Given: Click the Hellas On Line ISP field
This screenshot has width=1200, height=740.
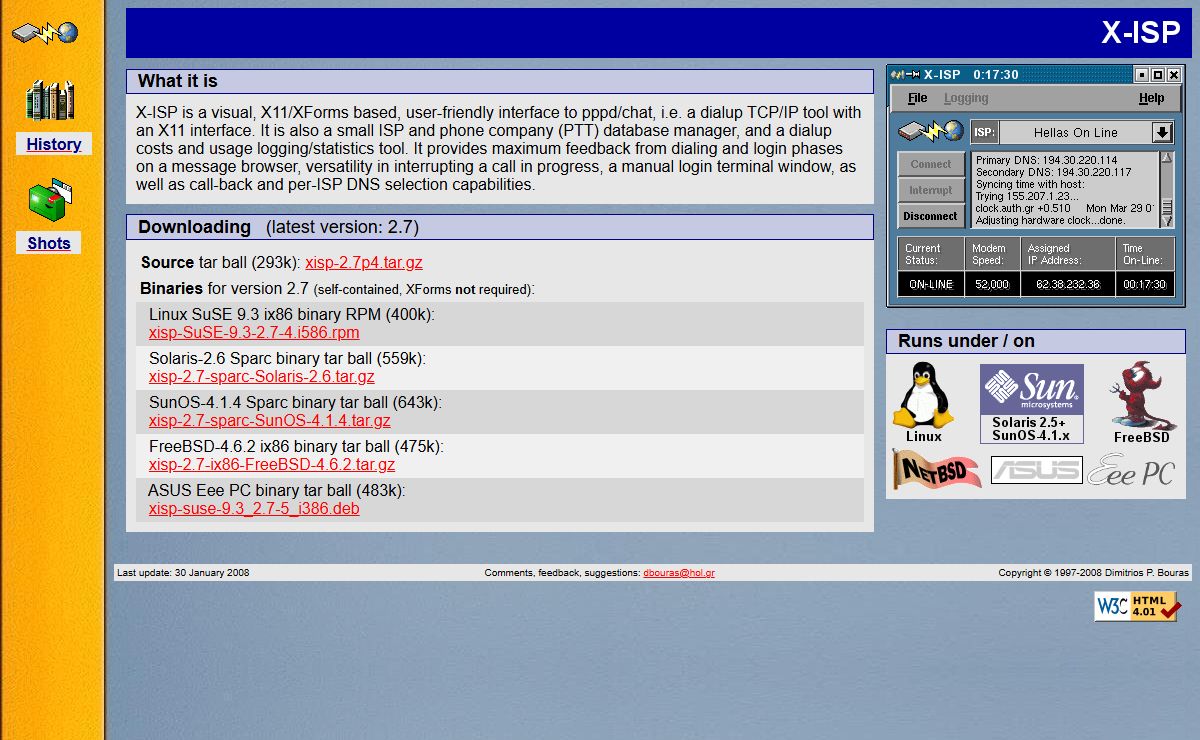Looking at the screenshot, I should [x=1075, y=132].
